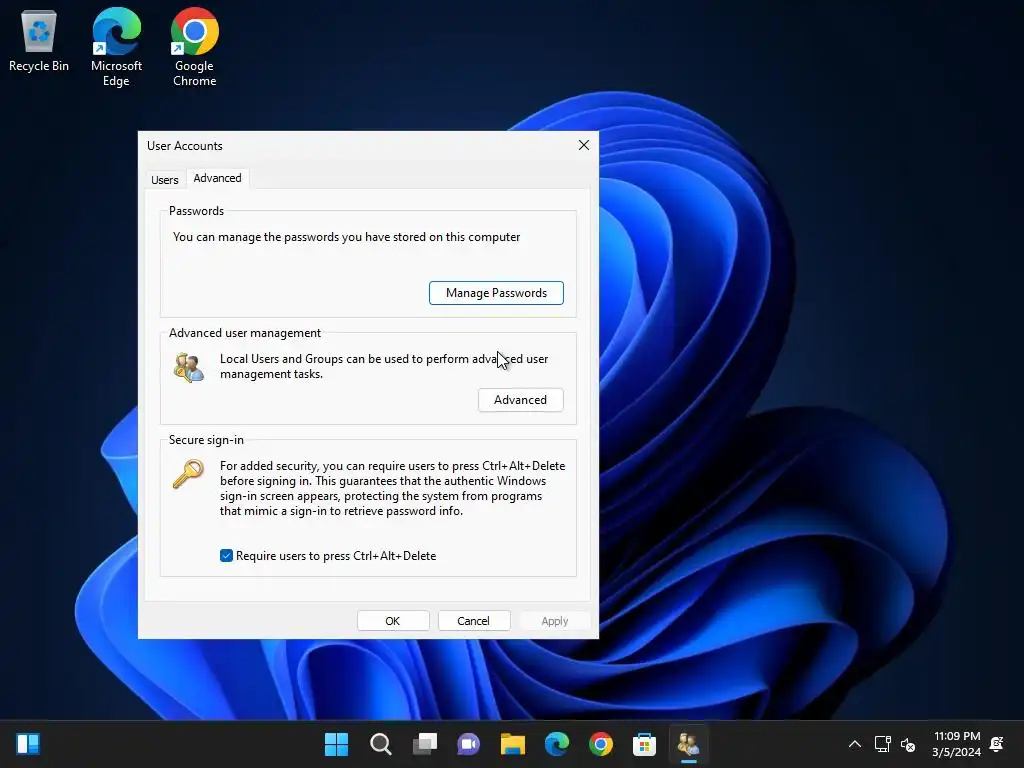
Task: Click the Manage Passwords button
Action: [x=496, y=293]
